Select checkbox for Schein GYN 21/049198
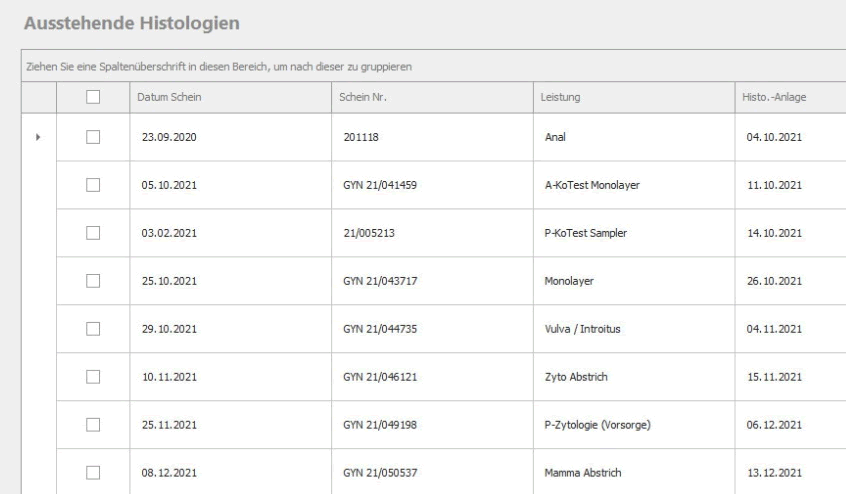 pos(94,425)
